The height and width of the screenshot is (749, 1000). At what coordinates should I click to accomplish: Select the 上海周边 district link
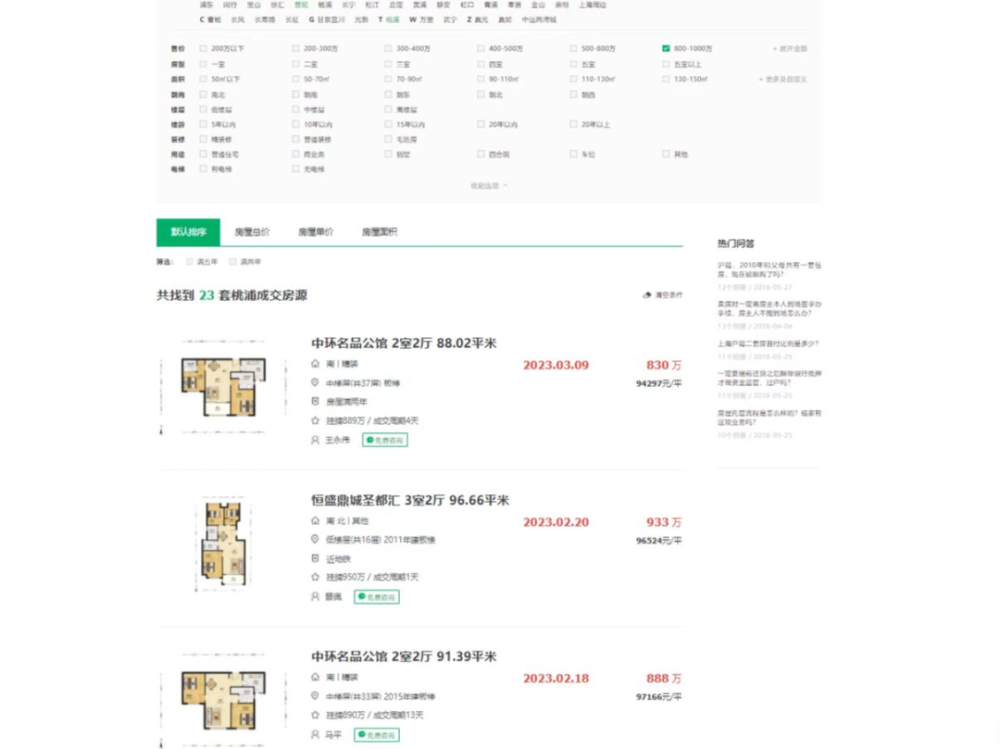(592, 5)
